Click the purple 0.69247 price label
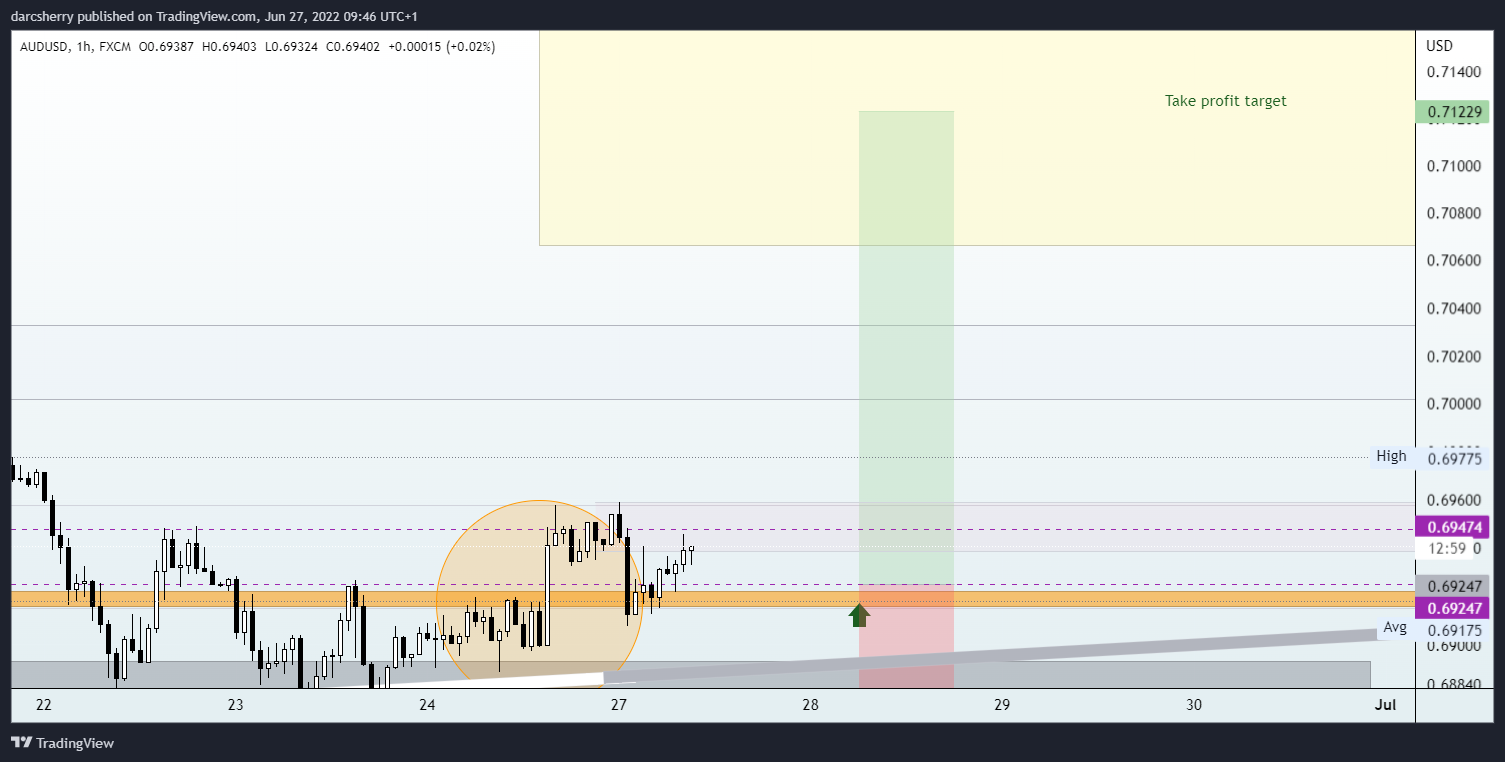Image resolution: width=1505 pixels, height=762 pixels. (1453, 609)
